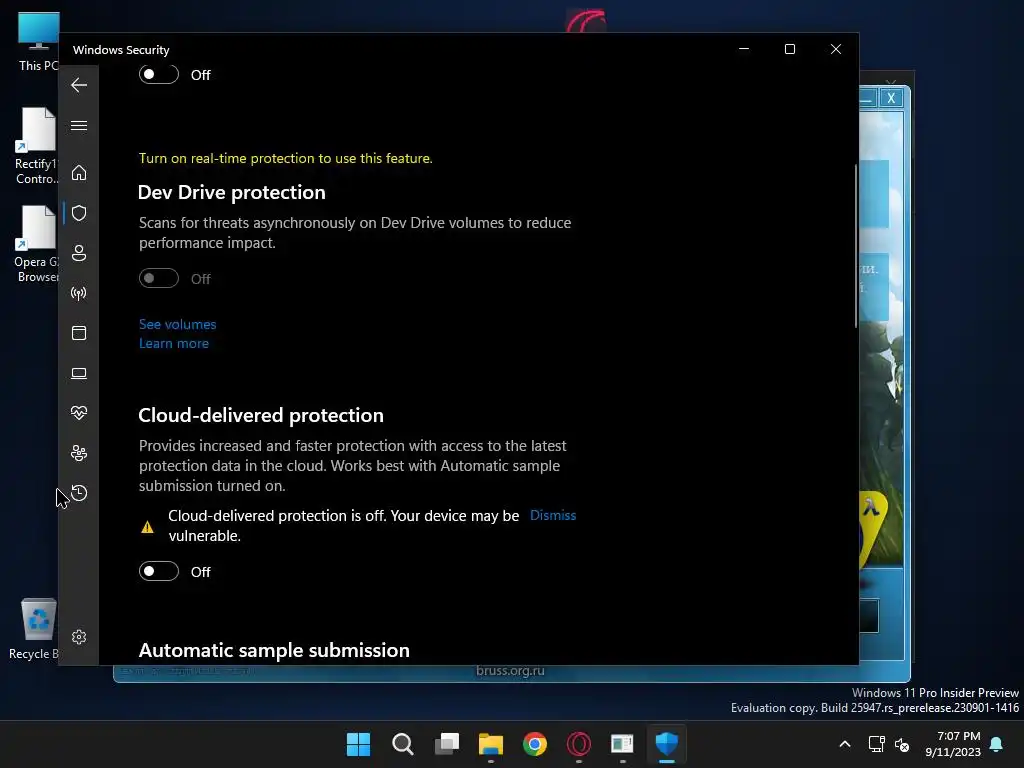Select the Rectify11 Control desktop shortcut
Image resolution: width=1024 pixels, height=768 pixels.
(x=37, y=147)
